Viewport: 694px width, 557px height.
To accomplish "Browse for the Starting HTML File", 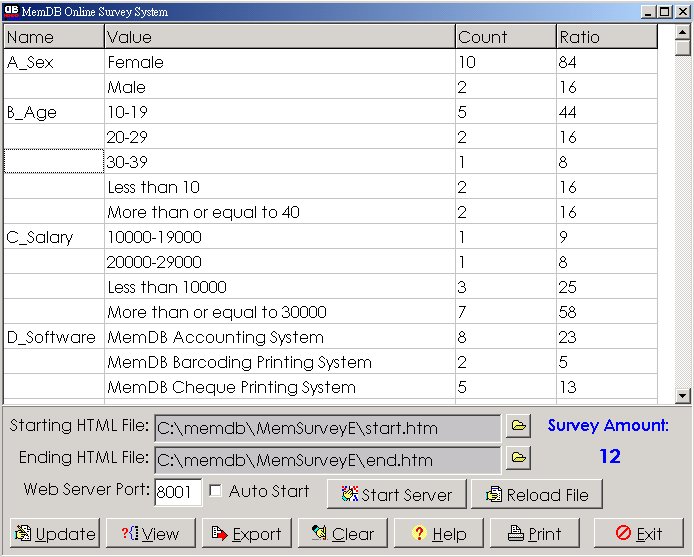I will click(518, 426).
